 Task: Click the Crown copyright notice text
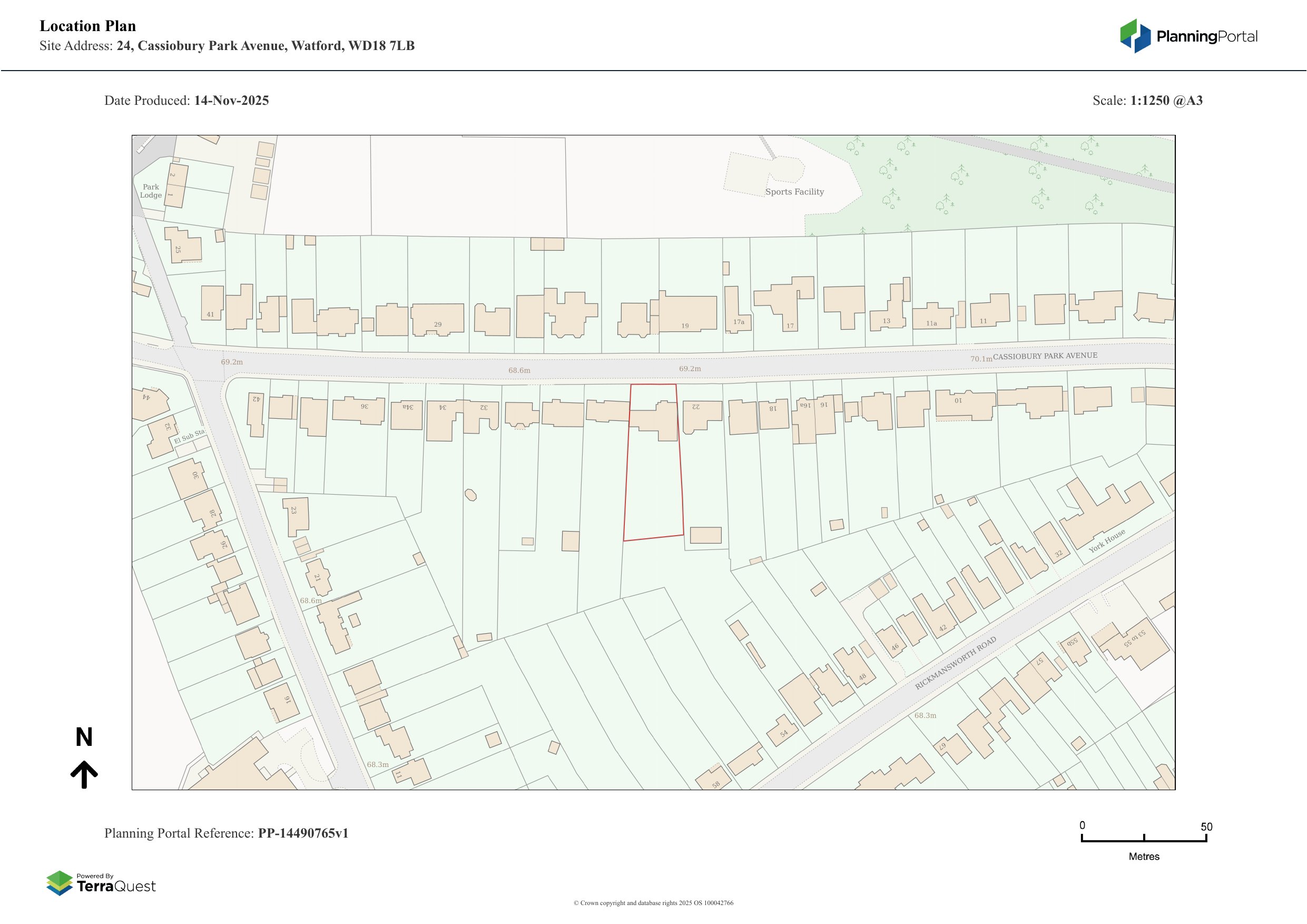pos(653,903)
